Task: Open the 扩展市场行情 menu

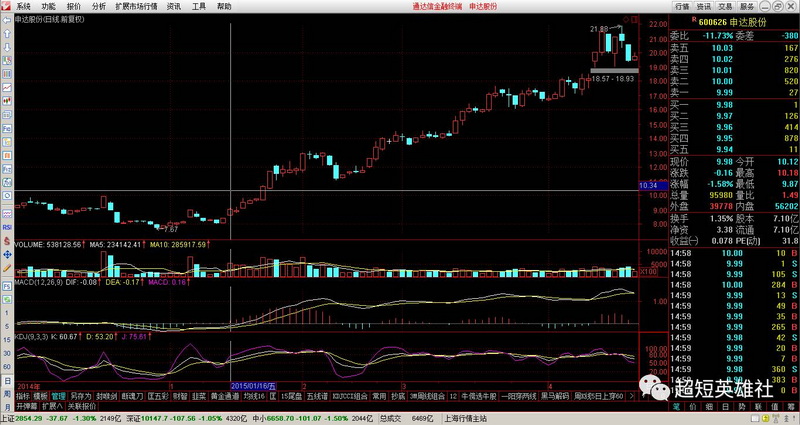Action: coord(137,6)
